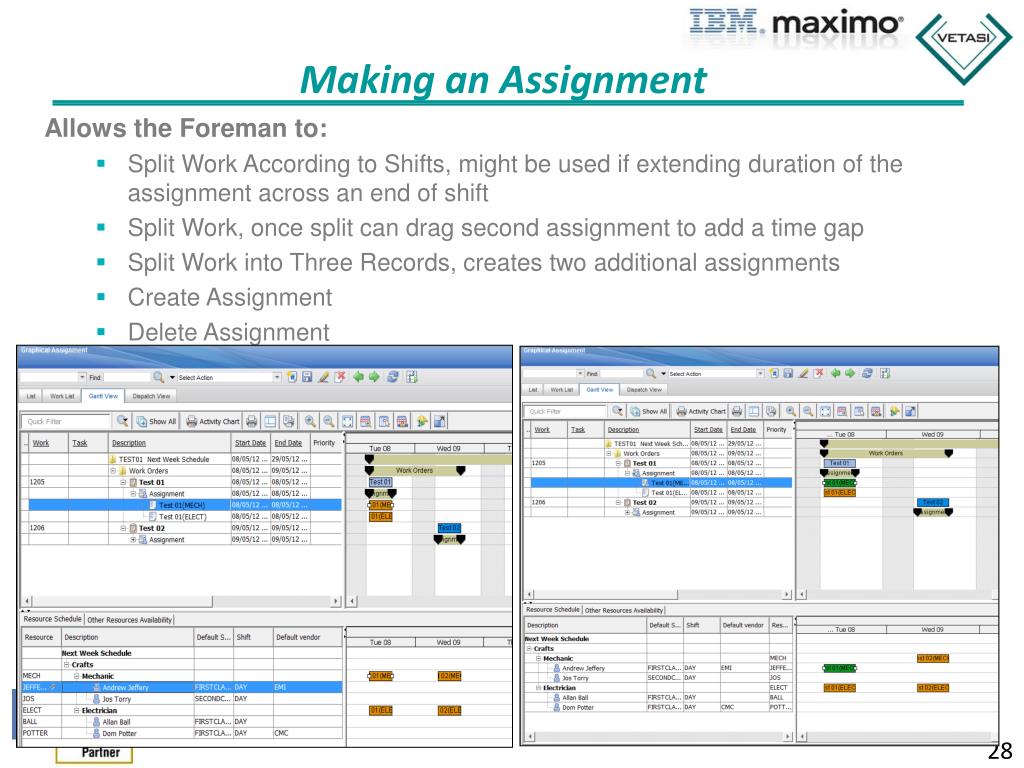Click blue Test 01 bar in right Gantt chart
The width and height of the screenshot is (1024, 768).
[x=839, y=463]
